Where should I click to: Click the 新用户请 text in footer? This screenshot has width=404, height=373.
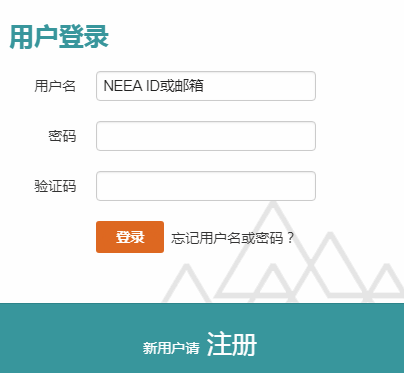[171, 348]
